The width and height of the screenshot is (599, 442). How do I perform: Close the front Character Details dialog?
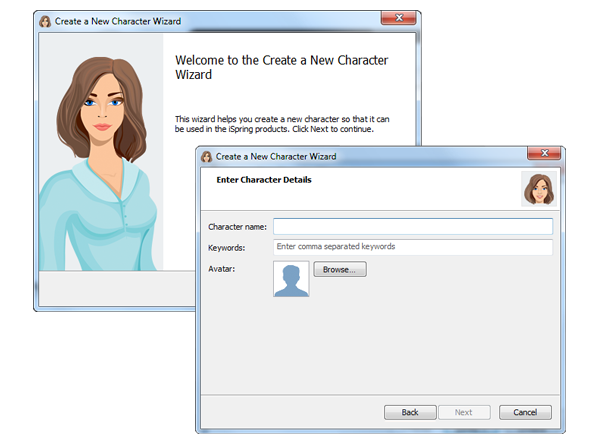(x=544, y=153)
